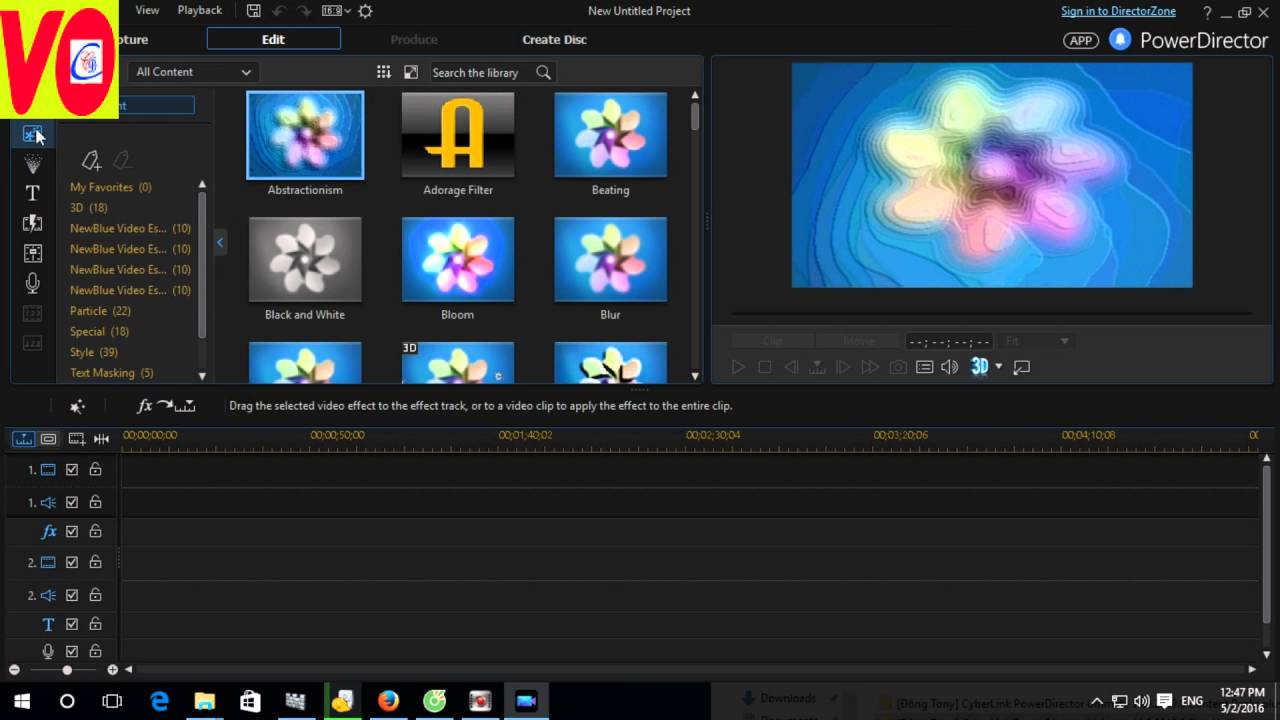Open the Title Room icon

coord(32,193)
